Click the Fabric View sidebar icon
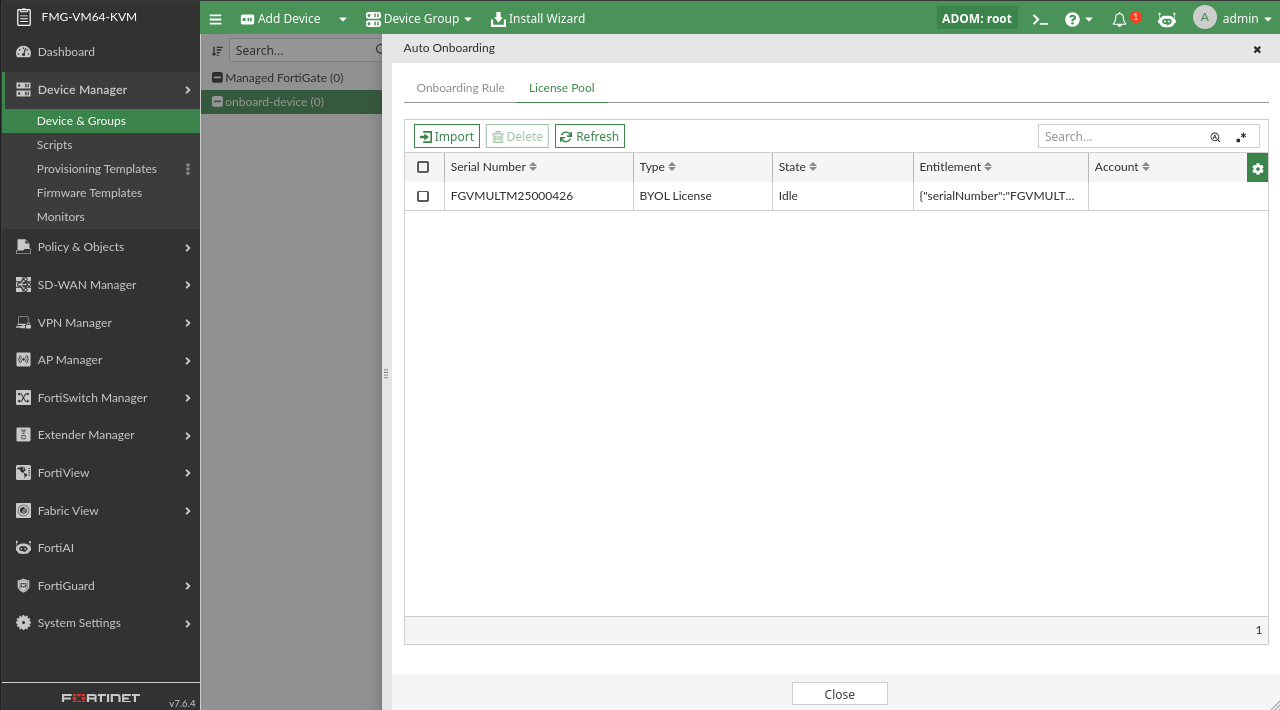Viewport: 1280px width, 710px height. pyautogui.click(x=23, y=511)
